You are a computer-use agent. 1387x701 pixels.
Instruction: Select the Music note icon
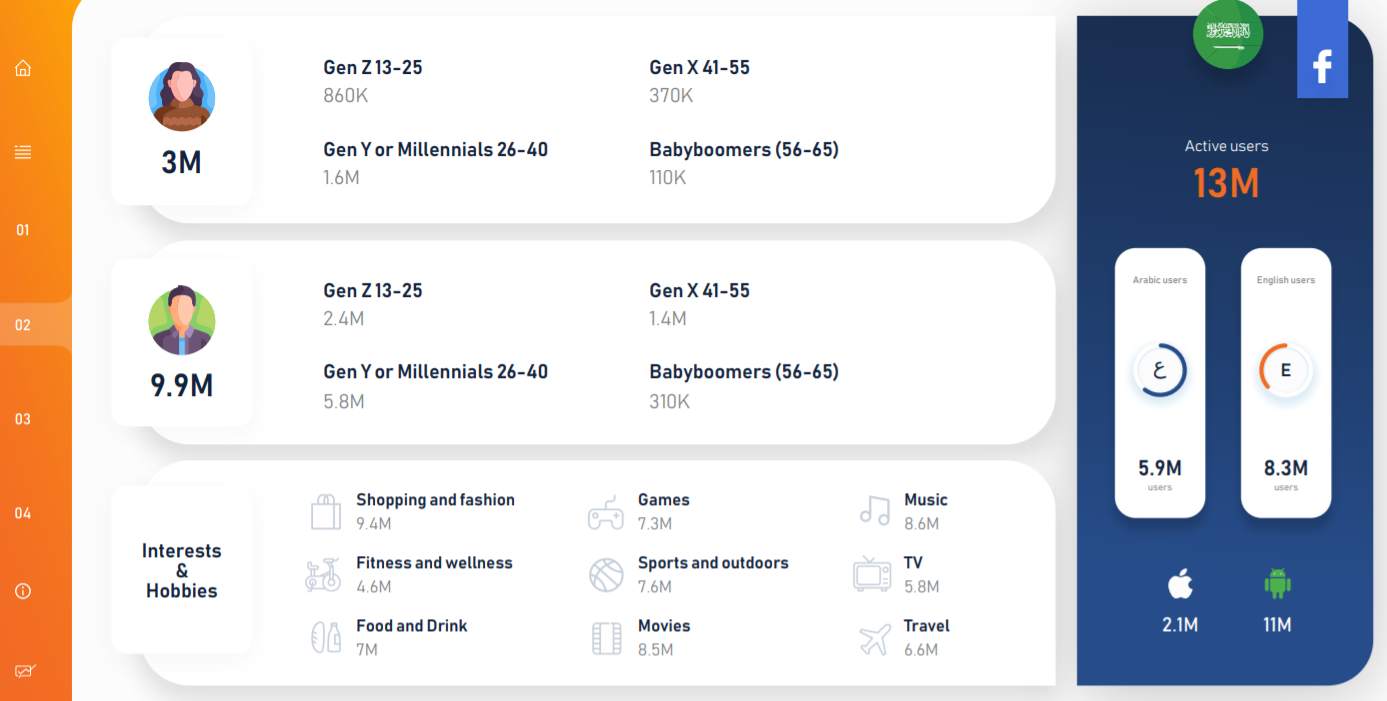coord(875,510)
